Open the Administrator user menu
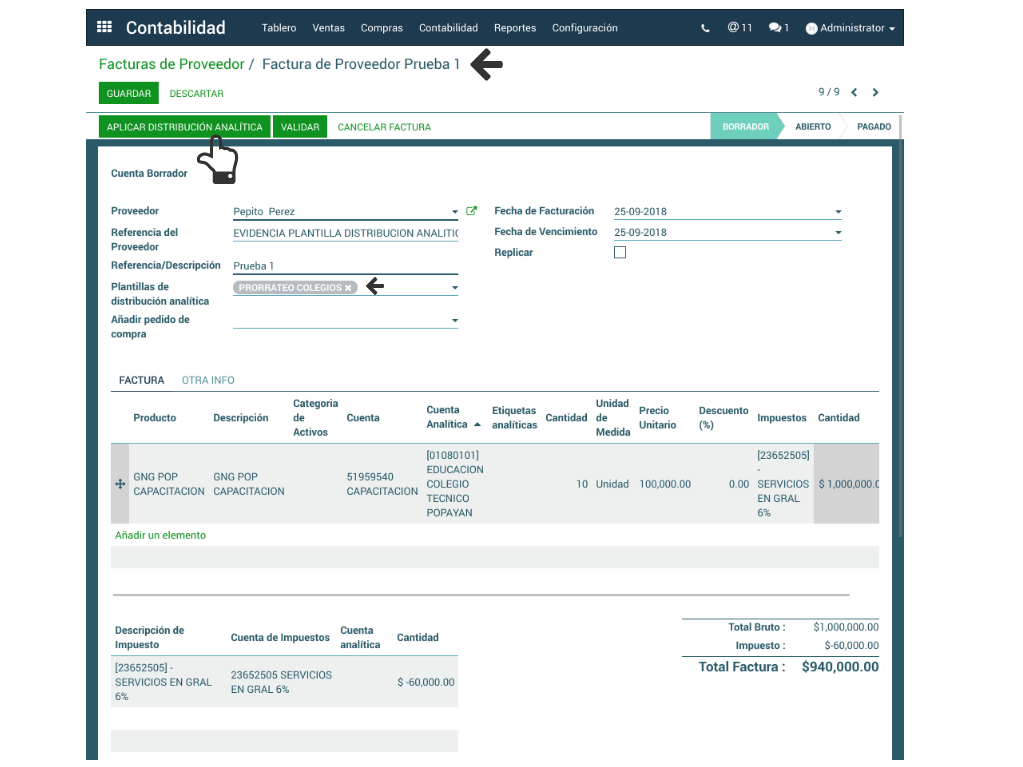Viewport: 1023px width, 767px height. pyautogui.click(x=850, y=28)
